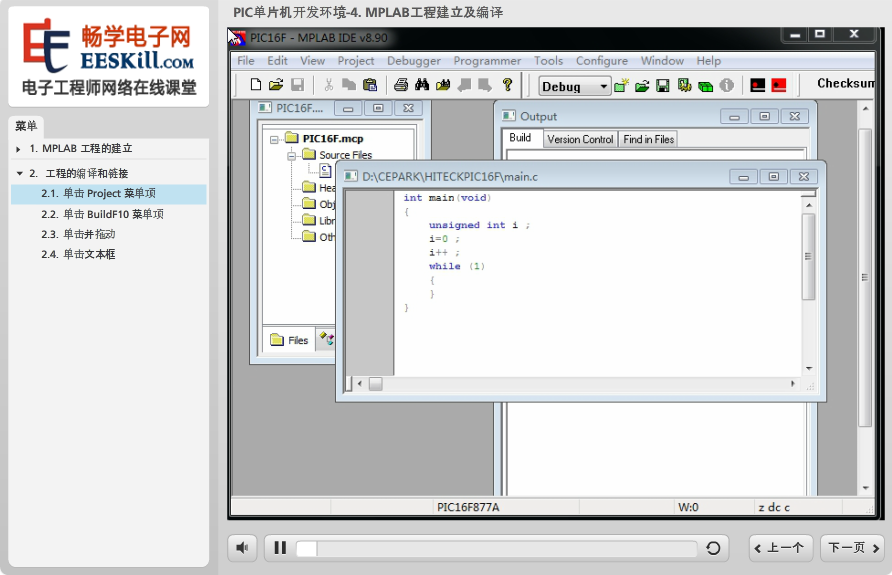Click the grayed Save File icon
The image size is (892, 575).
pos(297,85)
